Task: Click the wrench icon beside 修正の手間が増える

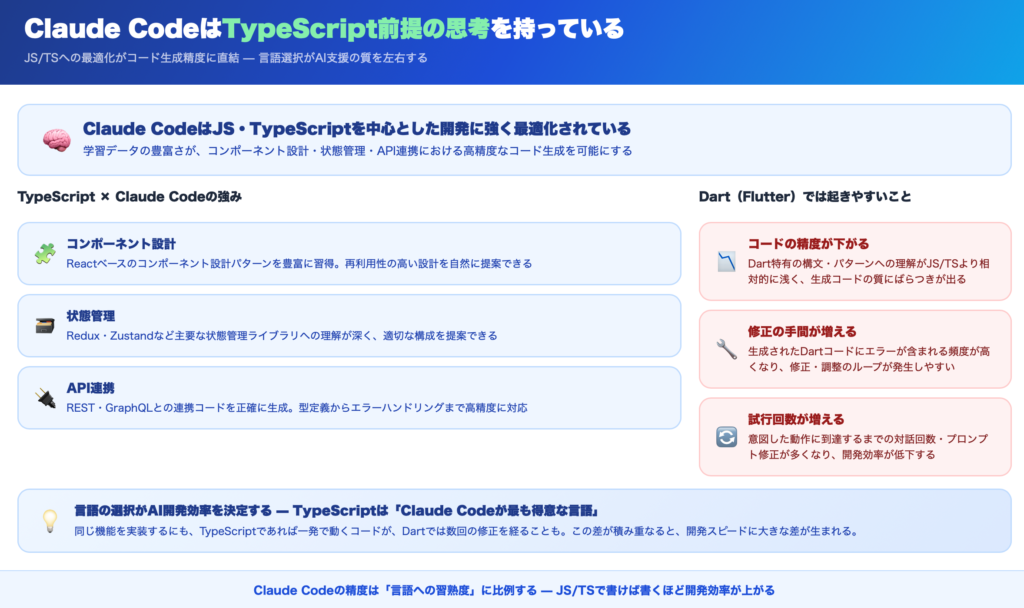Action: 726,349
